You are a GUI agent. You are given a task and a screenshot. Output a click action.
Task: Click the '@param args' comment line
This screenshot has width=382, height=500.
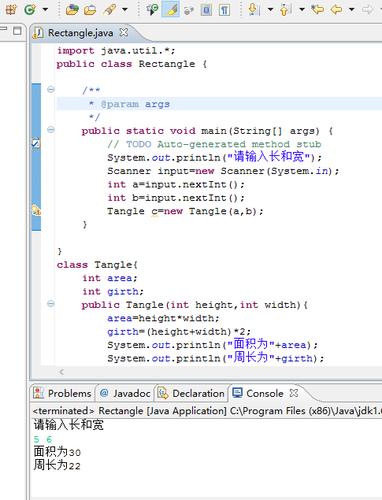pyautogui.click(x=129, y=104)
